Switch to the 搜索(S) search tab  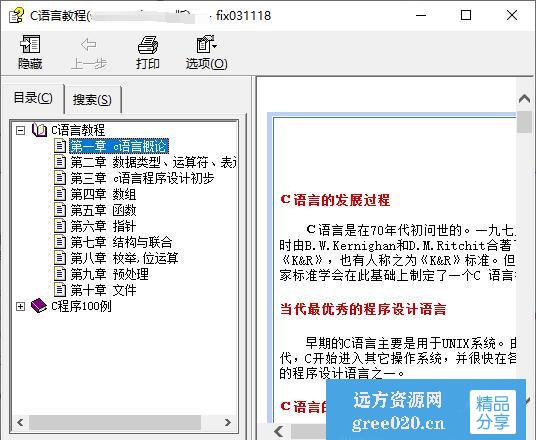[92, 100]
